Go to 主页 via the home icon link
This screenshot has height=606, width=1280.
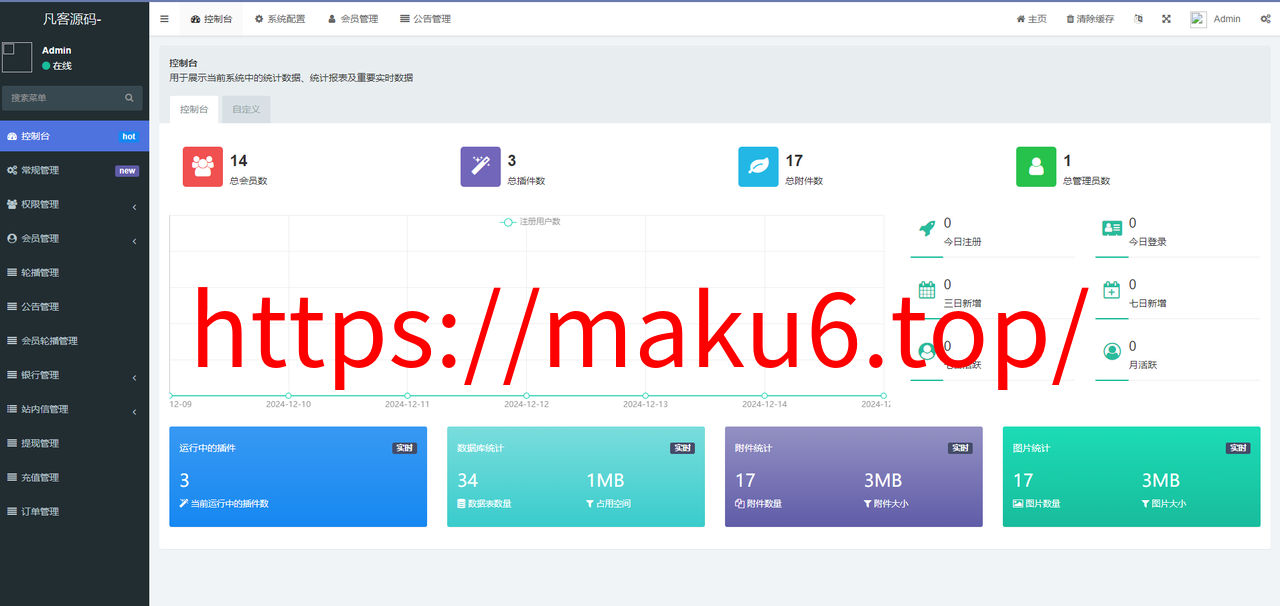[x=1031, y=19]
